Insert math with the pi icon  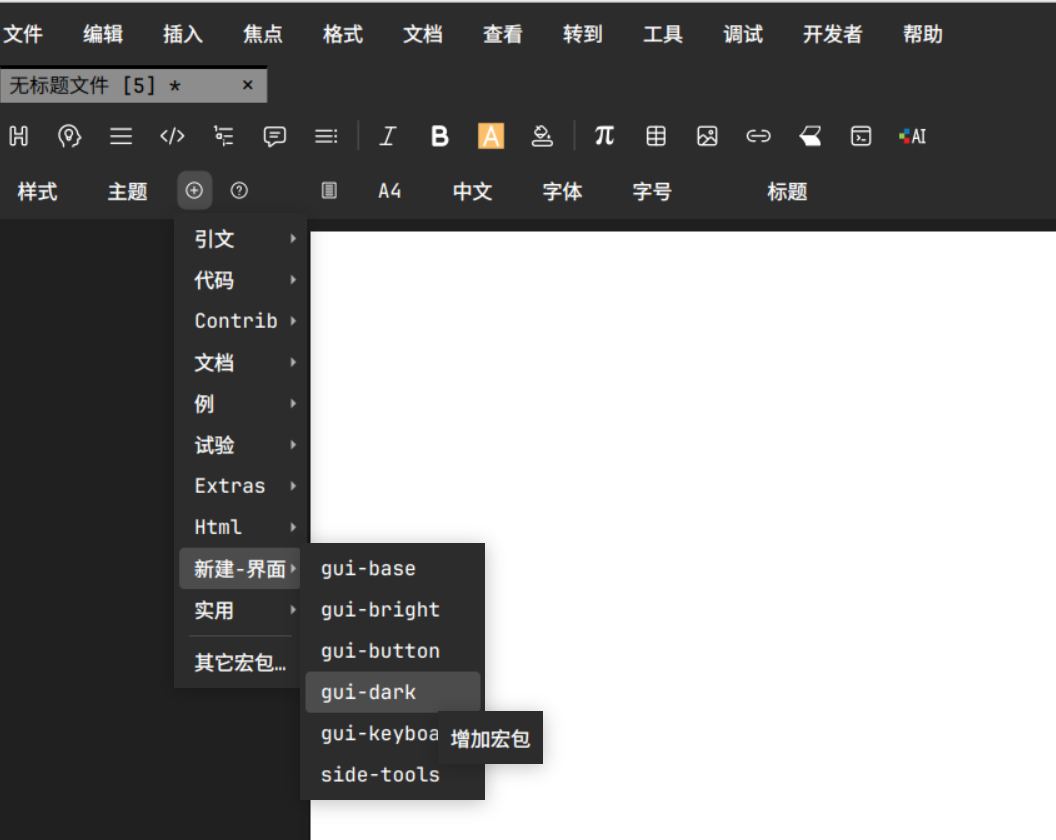tap(604, 136)
